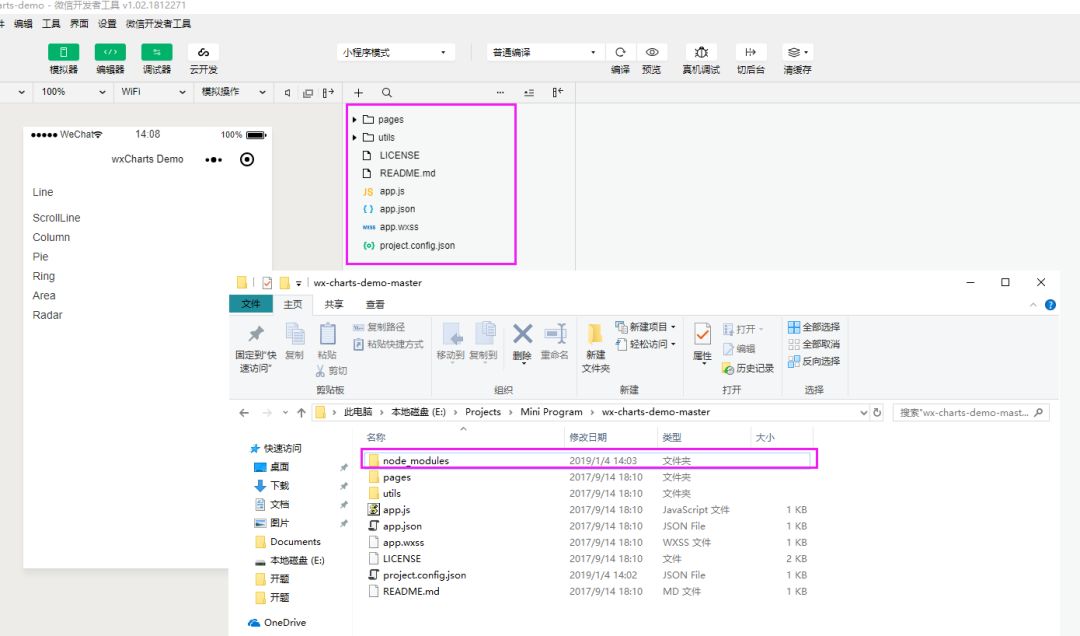
Task: Open the 模拟操作 dropdown
Action: [233, 92]
